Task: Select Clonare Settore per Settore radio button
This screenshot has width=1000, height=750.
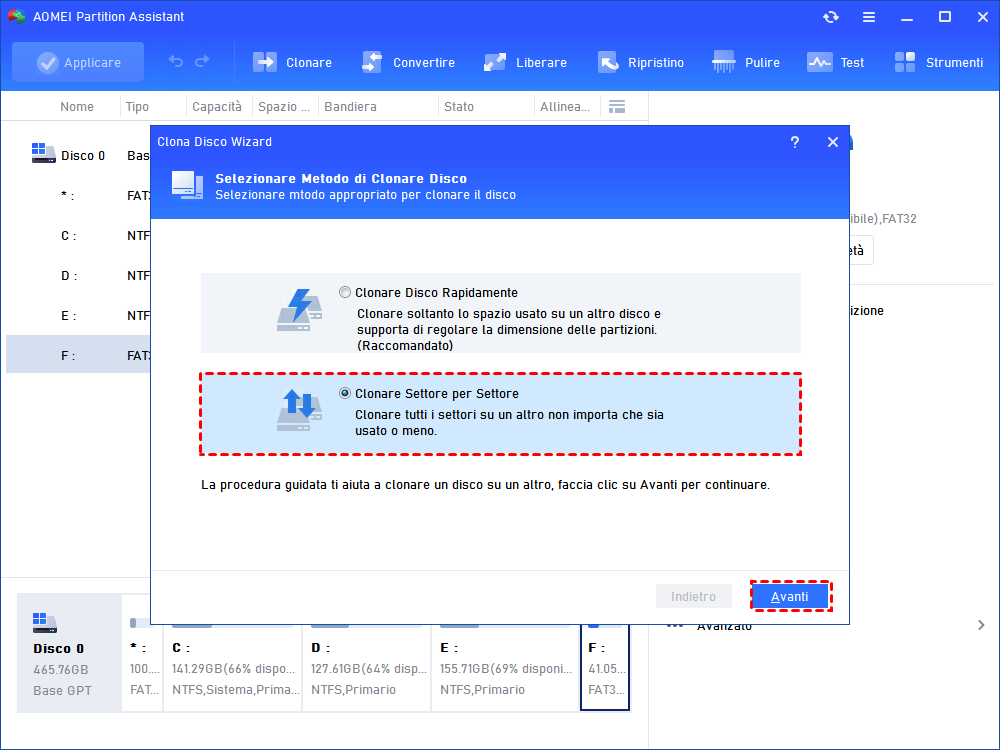Action: coord(345,393)
